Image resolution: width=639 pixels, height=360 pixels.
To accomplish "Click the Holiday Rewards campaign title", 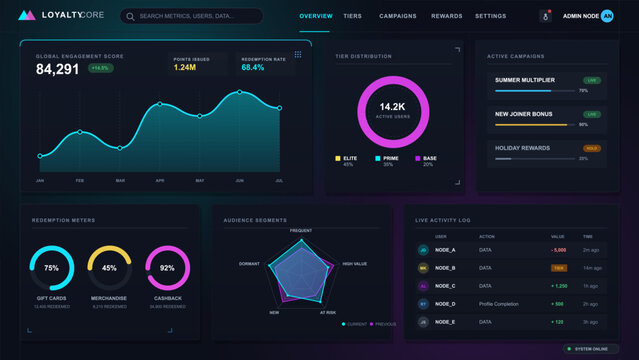I will [x=522, y=148].
